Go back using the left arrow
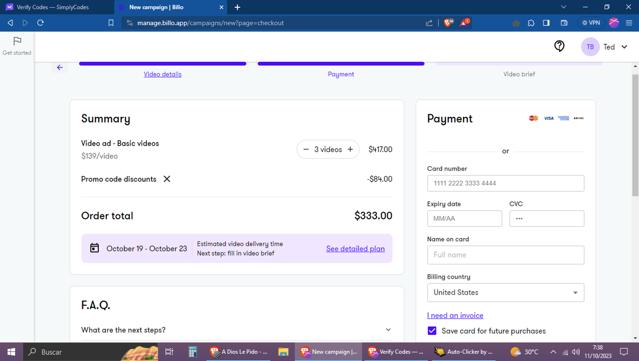The width and height of the screenshot is (639, 361). [x=60, y=67]
